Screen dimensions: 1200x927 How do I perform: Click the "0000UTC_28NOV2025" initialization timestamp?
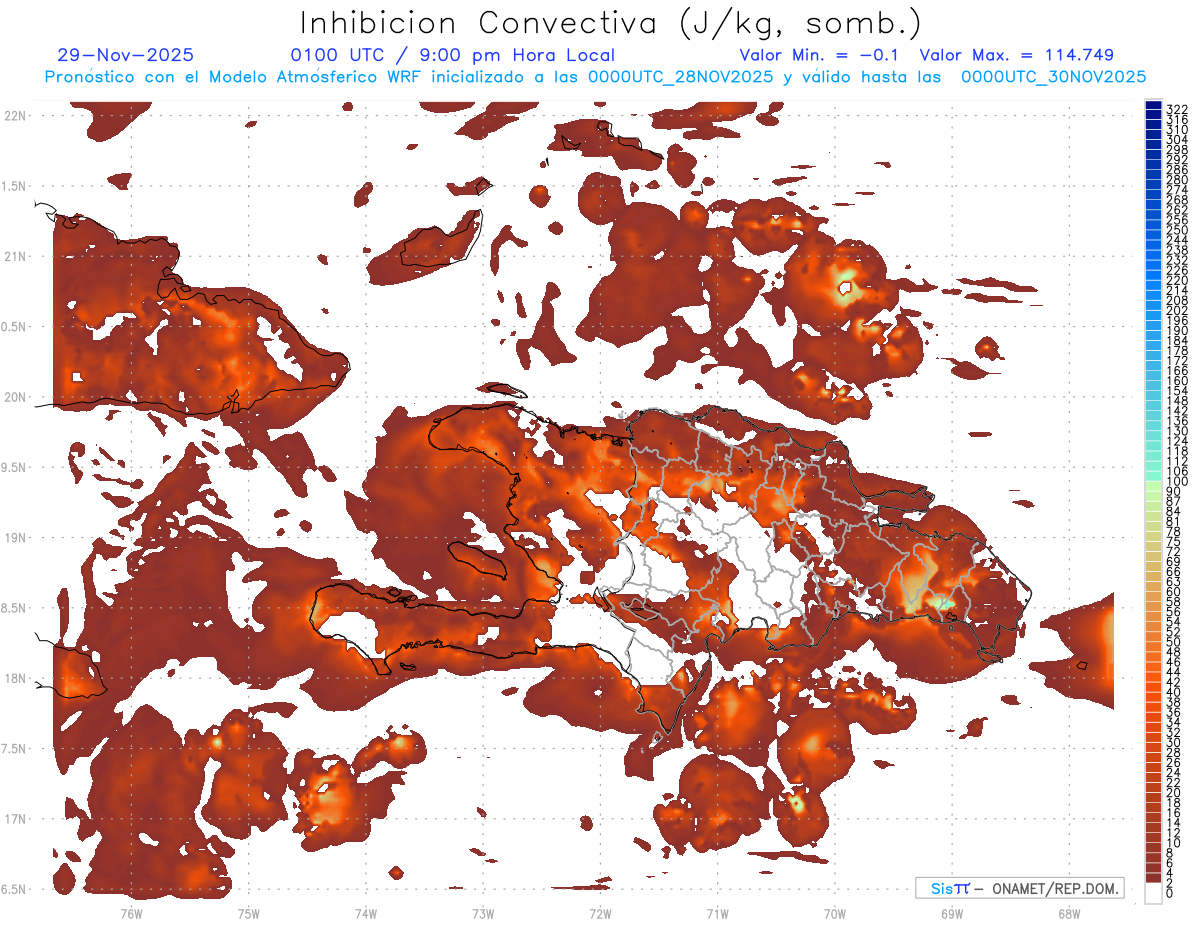680,77
